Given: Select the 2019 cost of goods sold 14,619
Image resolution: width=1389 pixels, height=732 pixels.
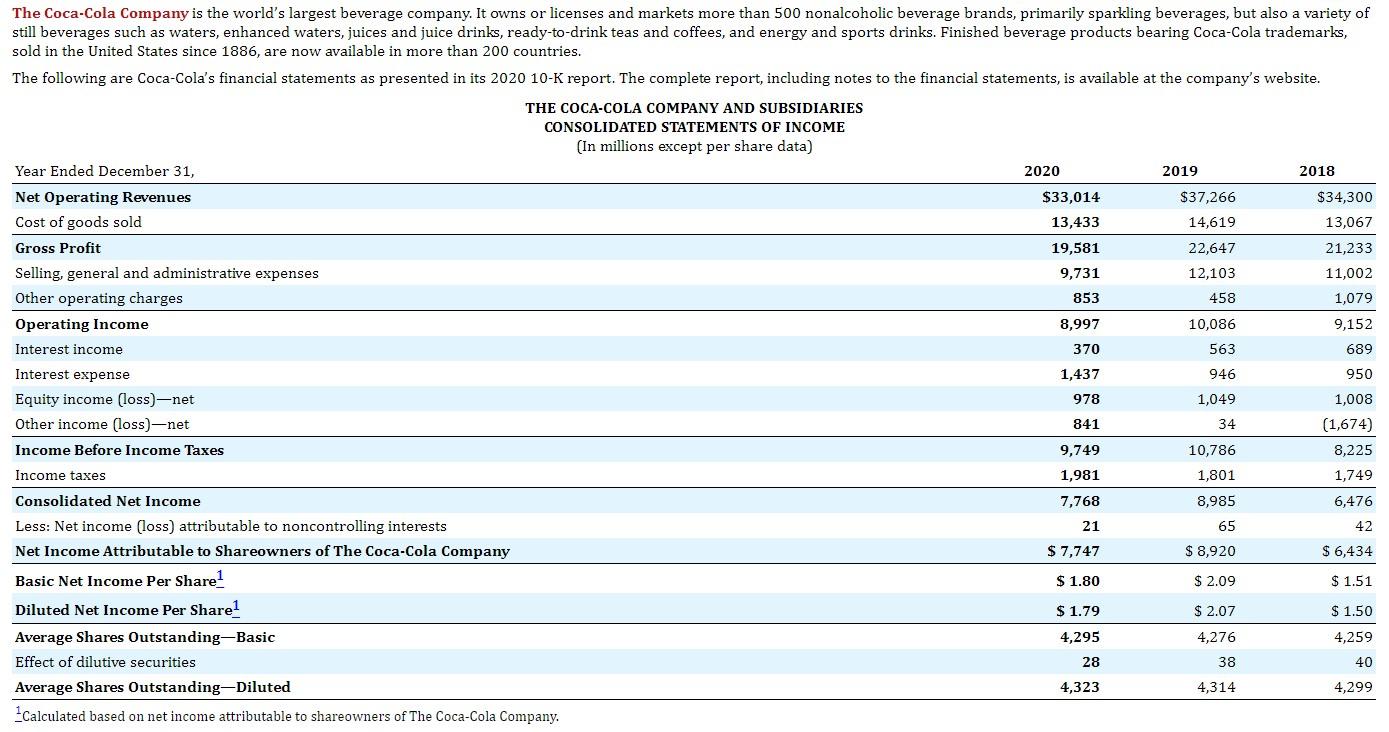Looking at the screenshot, I should [x=1211, y=222].
